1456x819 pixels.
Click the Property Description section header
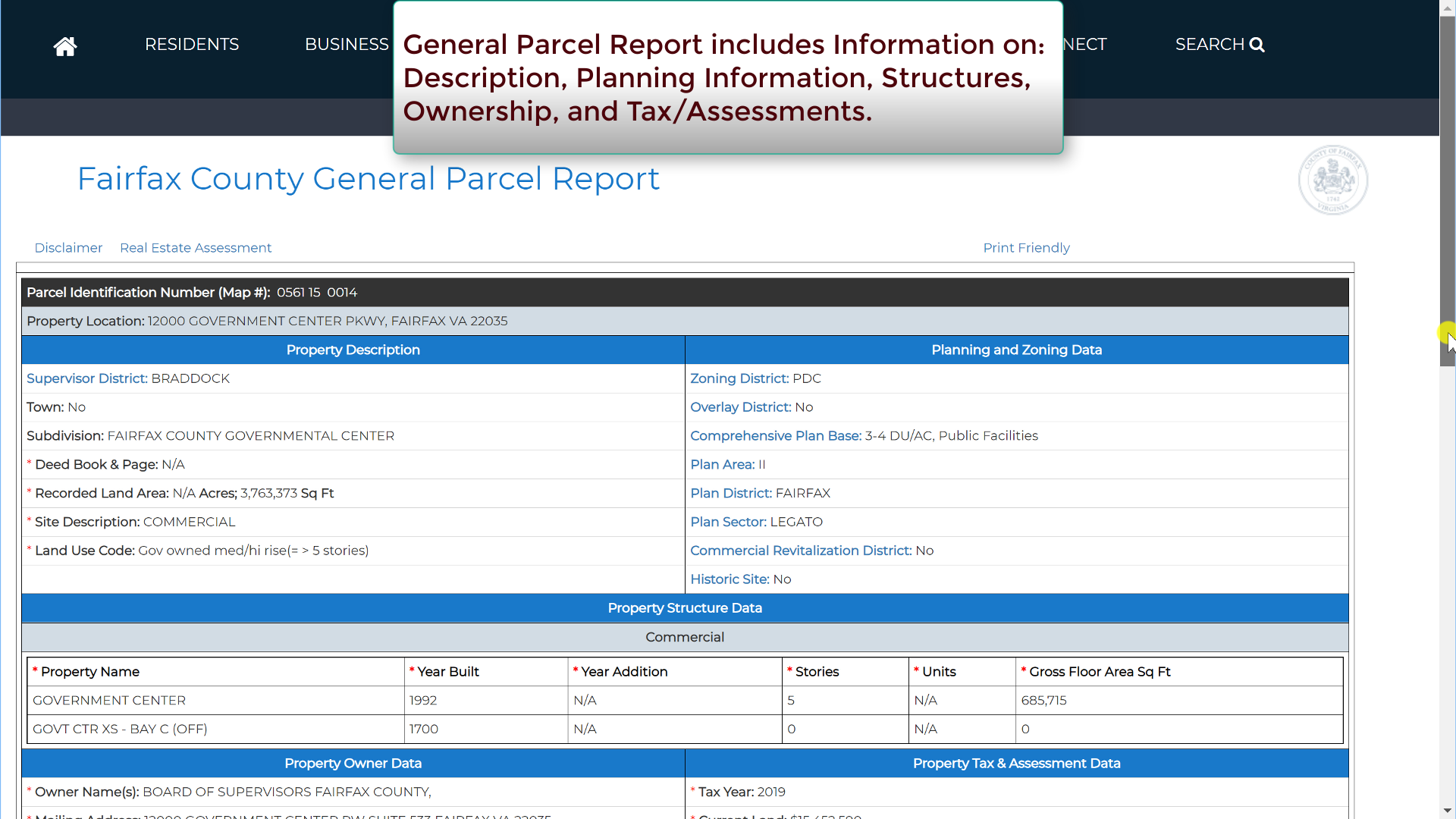click(353, 350)
